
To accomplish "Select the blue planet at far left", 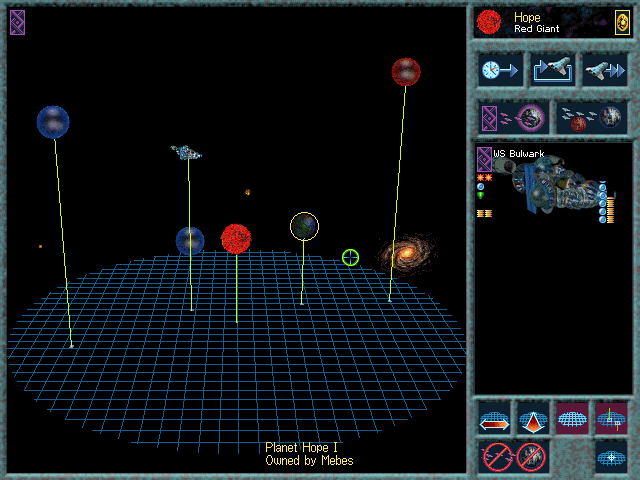I will point(53,122).
